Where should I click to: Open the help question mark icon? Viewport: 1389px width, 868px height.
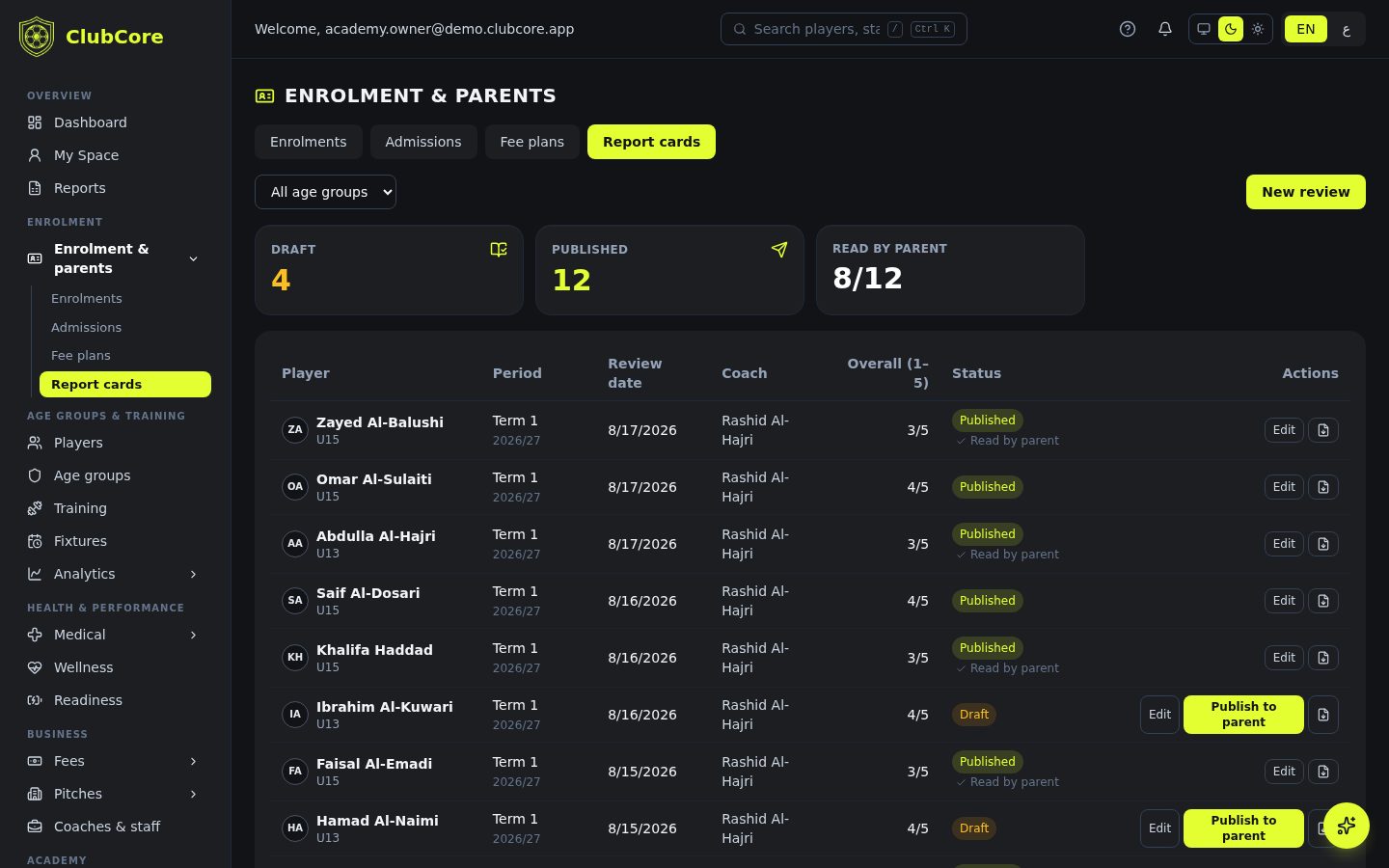(1128, 29)
